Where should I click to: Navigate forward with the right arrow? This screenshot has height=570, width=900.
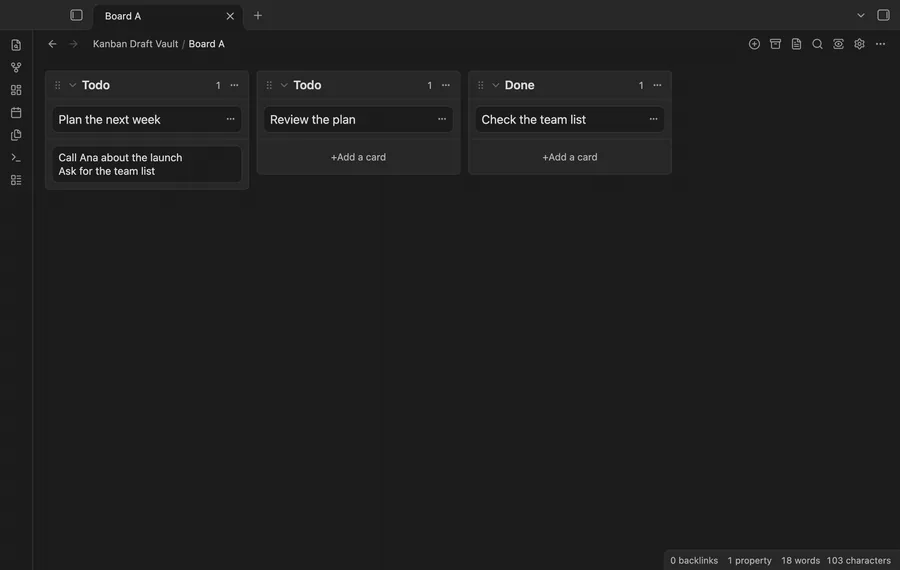pyautogui.click(x=73, y=44)
